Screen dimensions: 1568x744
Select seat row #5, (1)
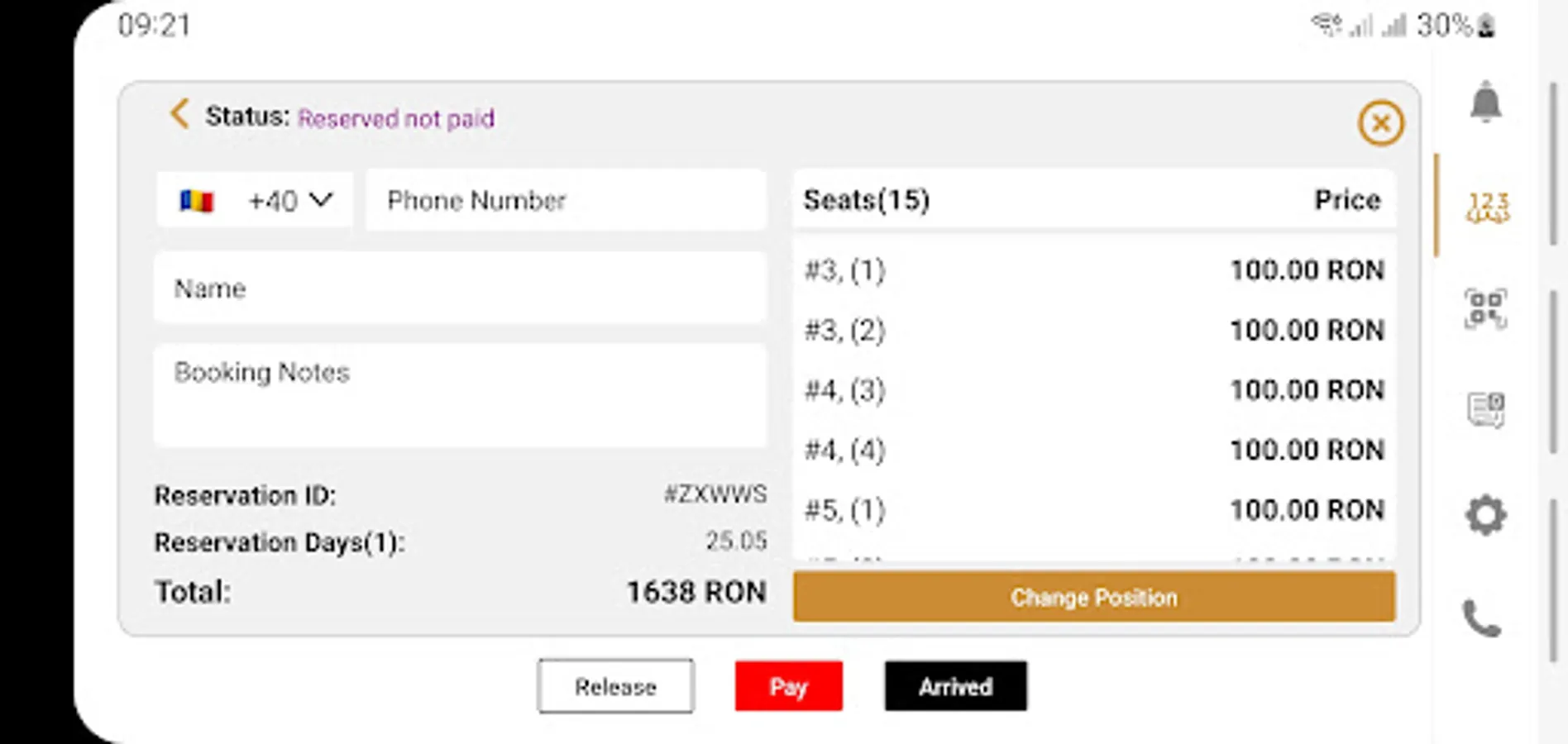coord(1093,509)
